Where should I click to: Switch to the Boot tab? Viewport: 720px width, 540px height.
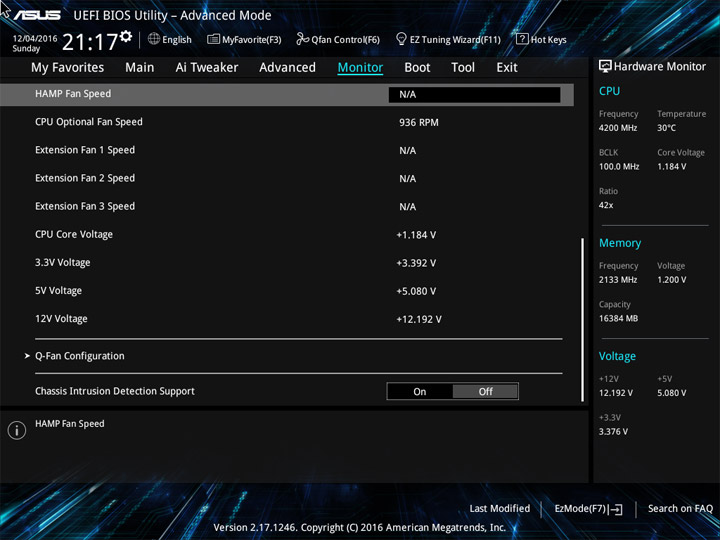click(417, 68)
